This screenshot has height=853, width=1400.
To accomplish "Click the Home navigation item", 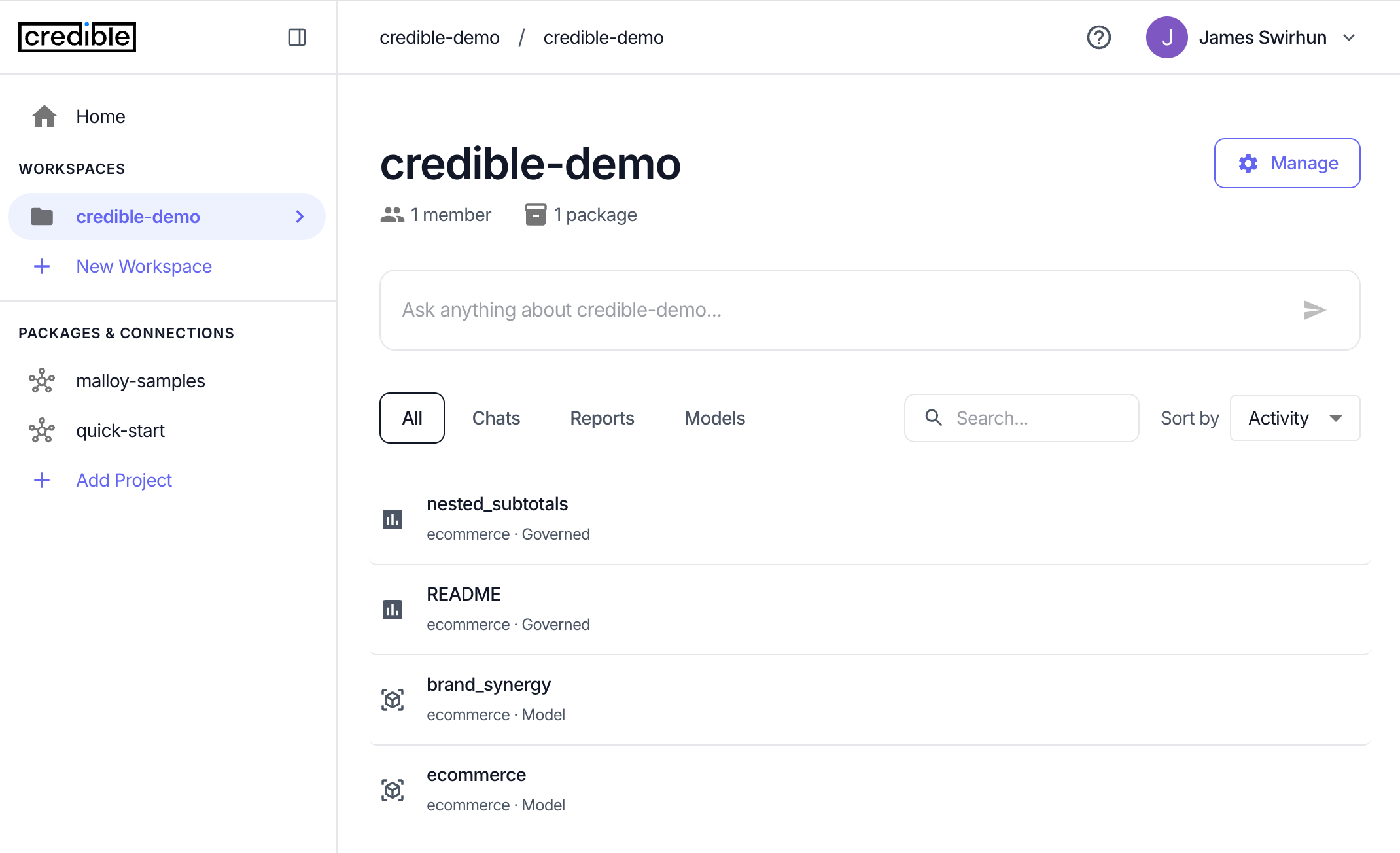I will [x=100, y=116].
